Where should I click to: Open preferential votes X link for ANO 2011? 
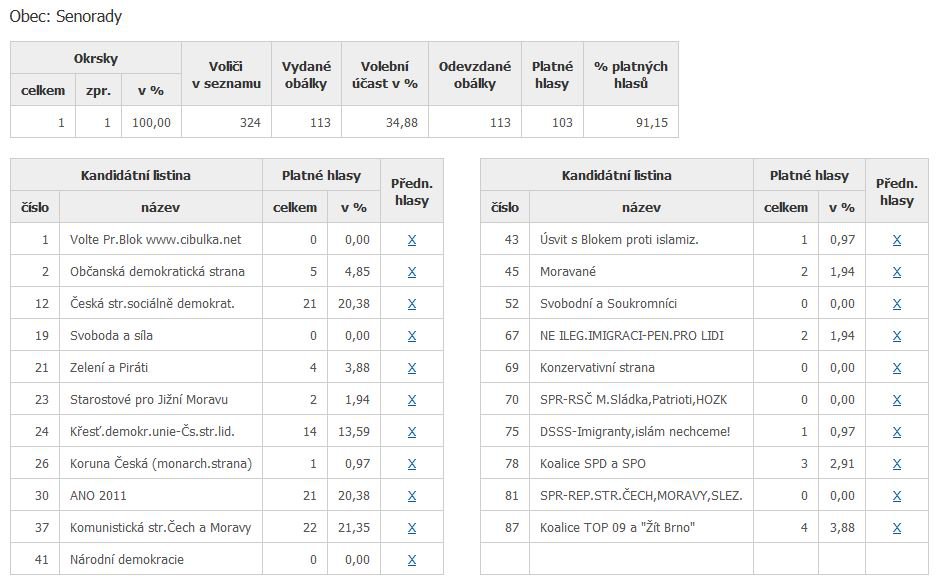click(411, 496)
